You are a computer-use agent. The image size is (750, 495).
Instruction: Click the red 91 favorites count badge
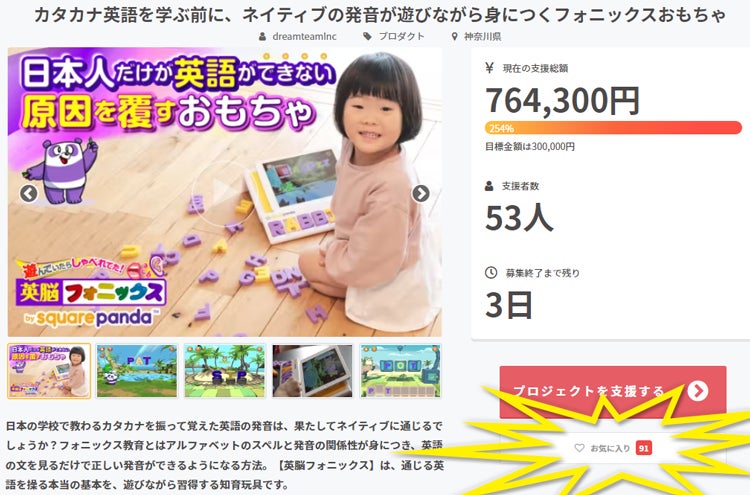pos(644,448)
